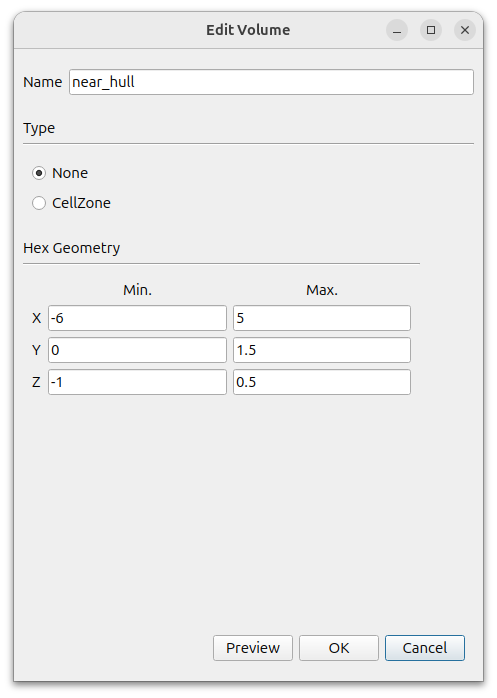Click the Min. column header label
The height and width of the screenshot is (698, 497).
[137, 290]
